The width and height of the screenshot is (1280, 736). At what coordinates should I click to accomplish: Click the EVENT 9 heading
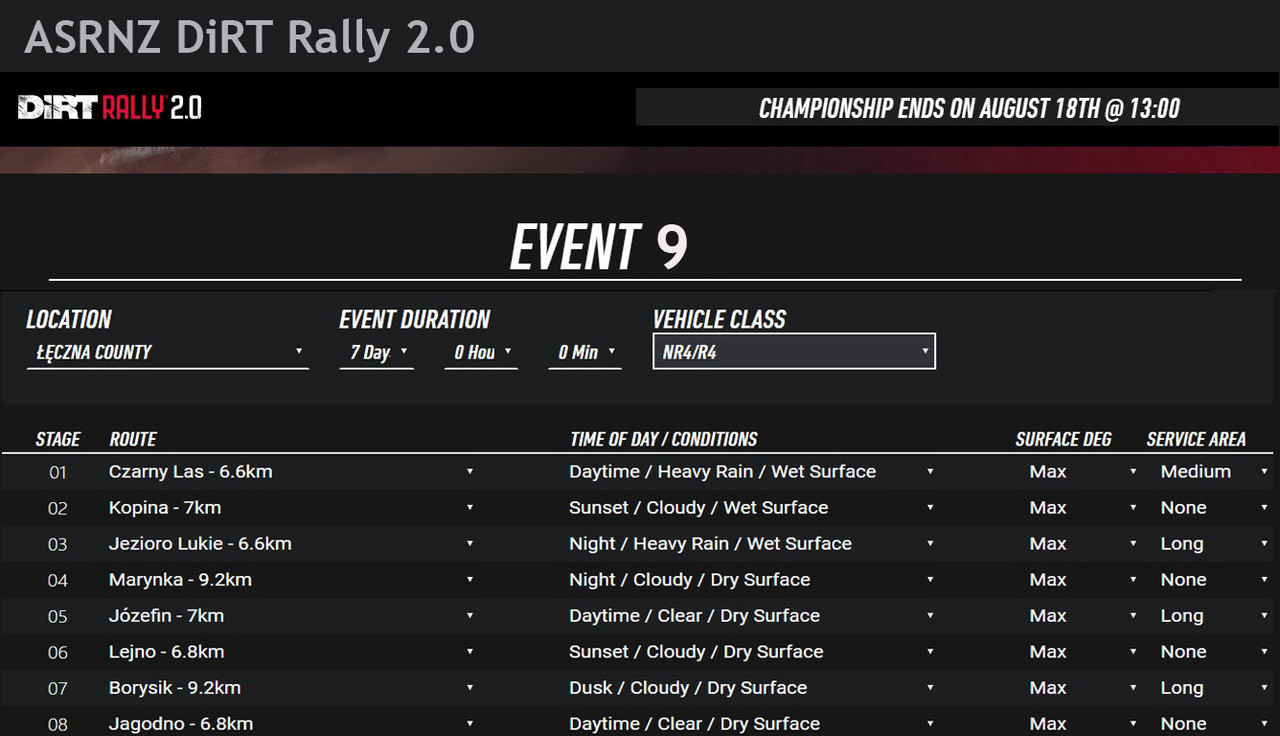click(x=599, y=246)
